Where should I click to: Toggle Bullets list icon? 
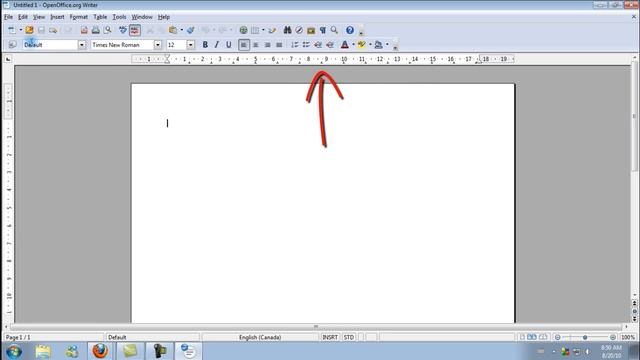pyautogui.click(x=306, y=45)
